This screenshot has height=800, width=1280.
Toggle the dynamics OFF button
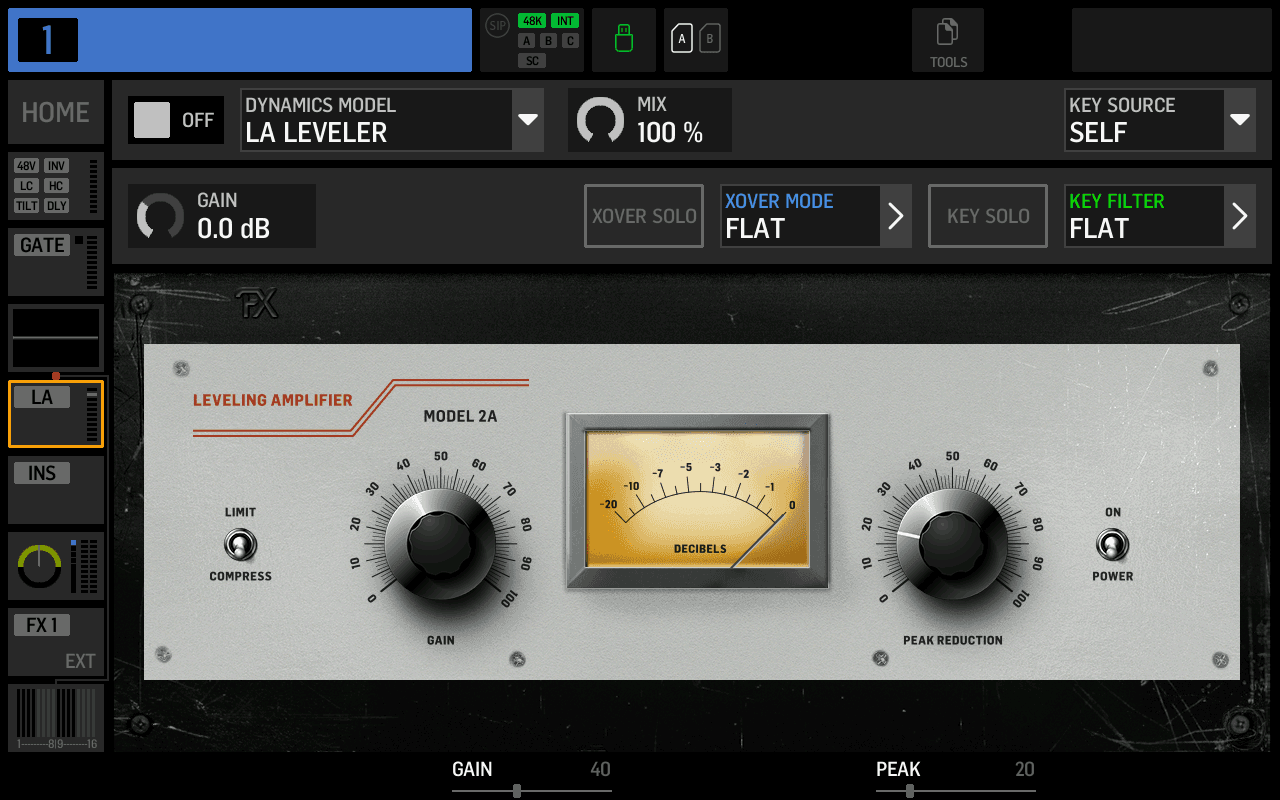[x=176, y=120]
